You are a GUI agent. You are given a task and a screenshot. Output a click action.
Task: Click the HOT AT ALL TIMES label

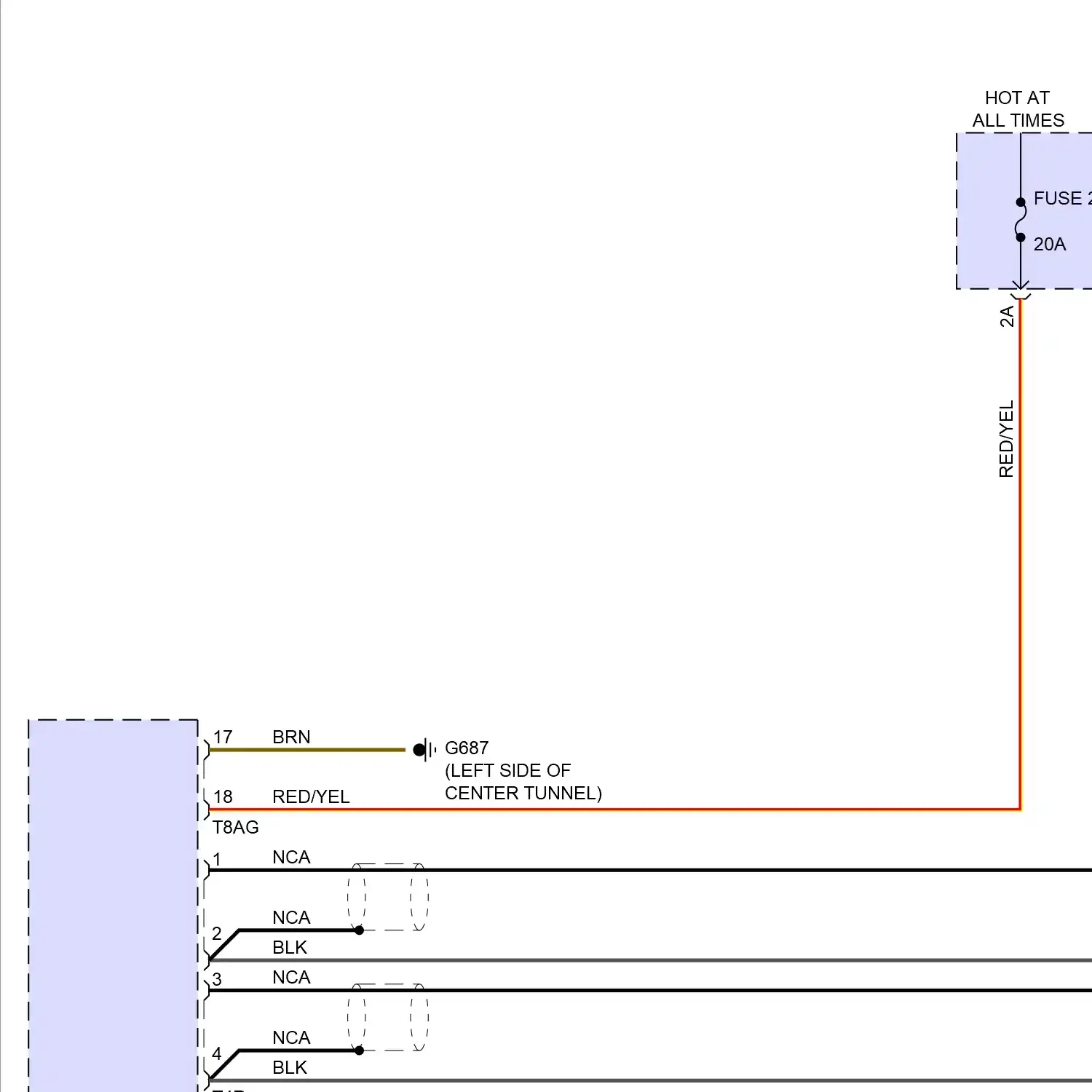point(1018,109)
